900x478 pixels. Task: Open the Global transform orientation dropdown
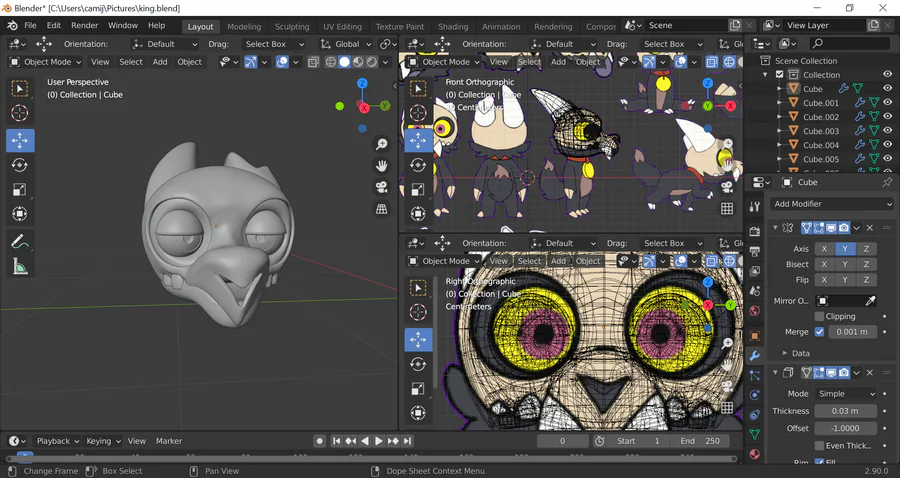346,44
